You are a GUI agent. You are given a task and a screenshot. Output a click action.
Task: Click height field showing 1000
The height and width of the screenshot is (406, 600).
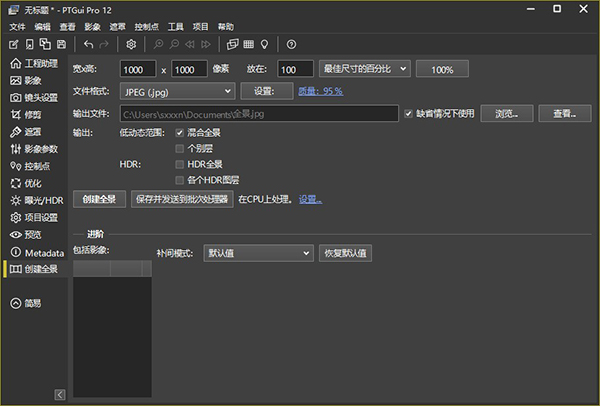(189, 69)
